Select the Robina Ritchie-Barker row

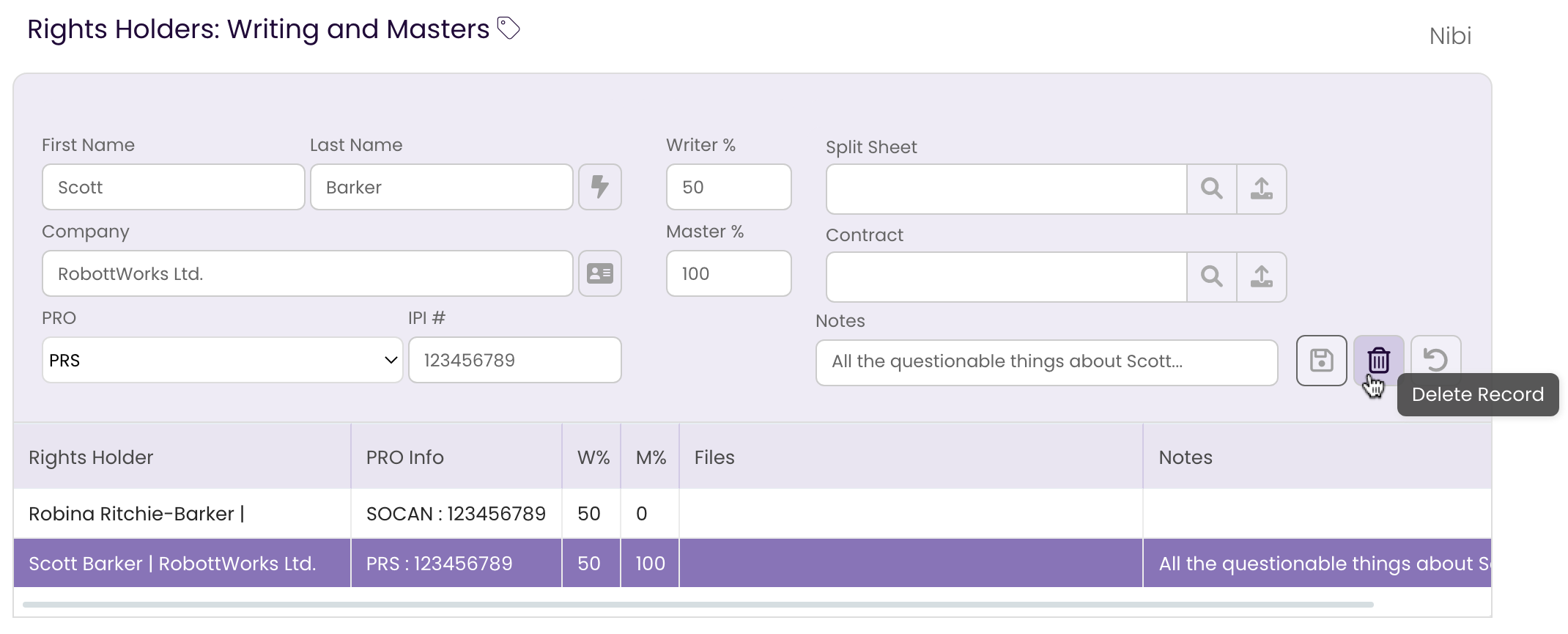click(752, 514)
